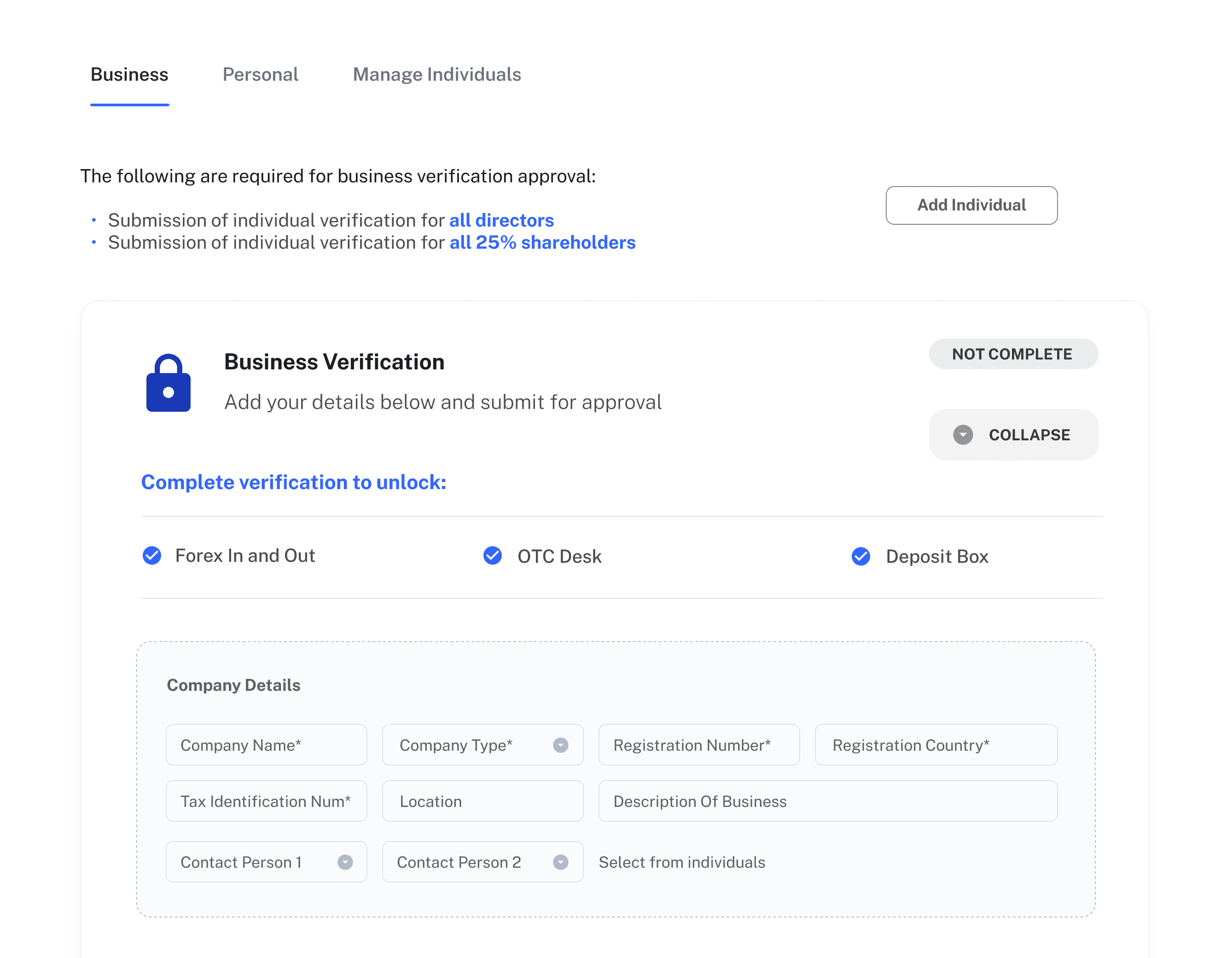1232x958 pixels.
Task: Open the Manage Individuals tab
Action: click(x=436, y=75)
